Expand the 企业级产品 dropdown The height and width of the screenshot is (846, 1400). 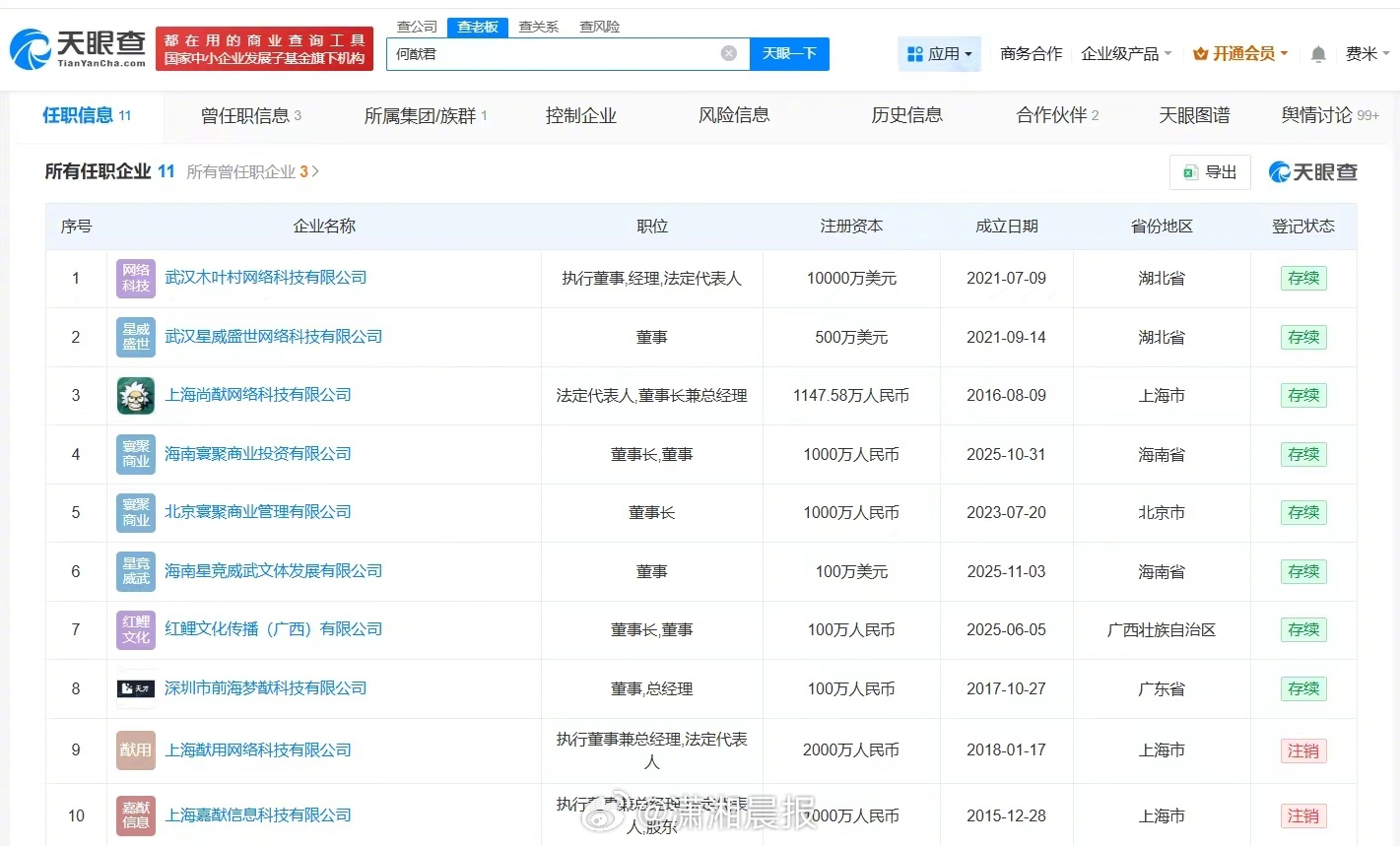coord(1126,54)
